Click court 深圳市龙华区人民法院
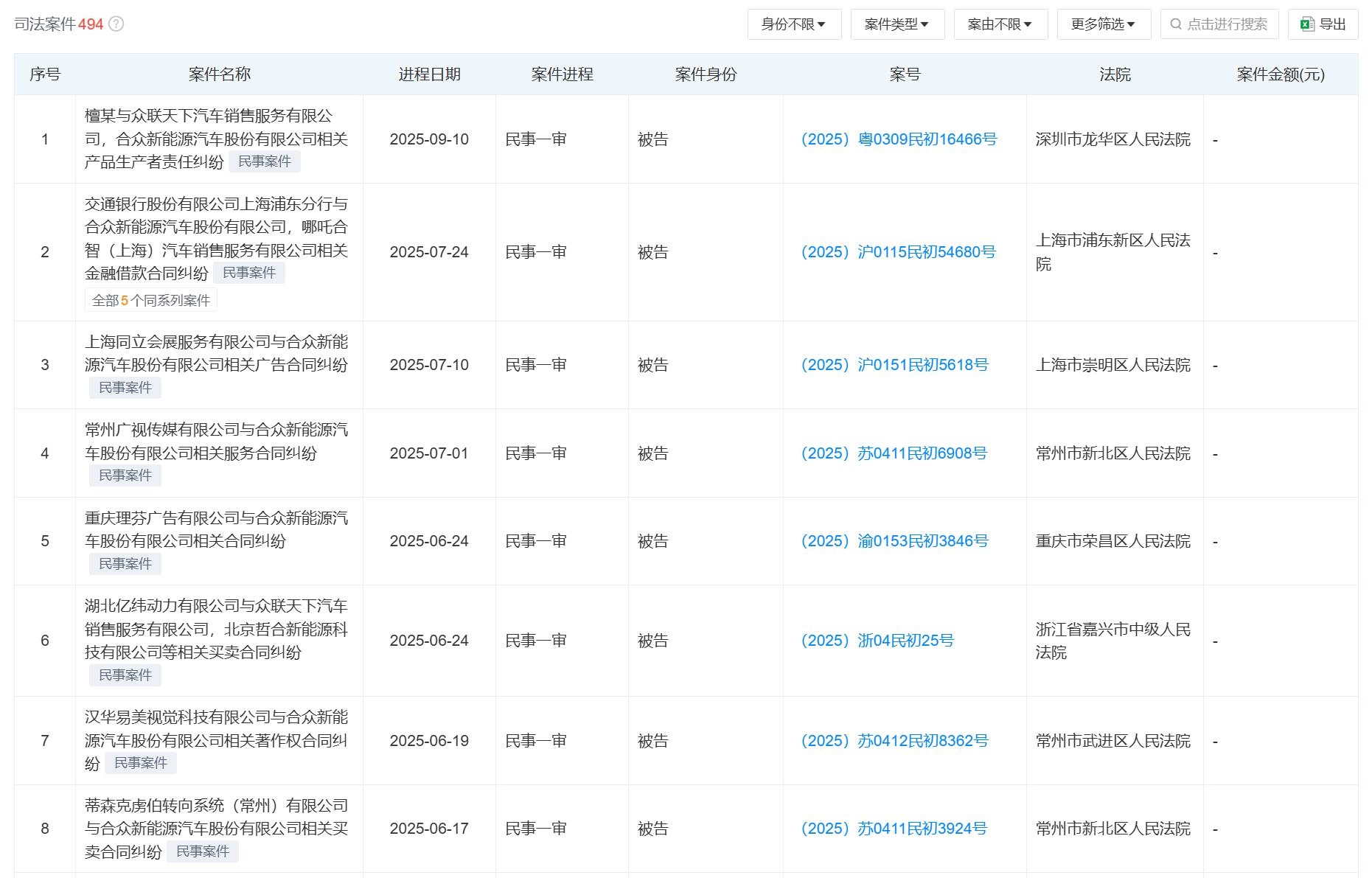The width and height of the screenshot is (1372, 878). tap(1113, 139)
